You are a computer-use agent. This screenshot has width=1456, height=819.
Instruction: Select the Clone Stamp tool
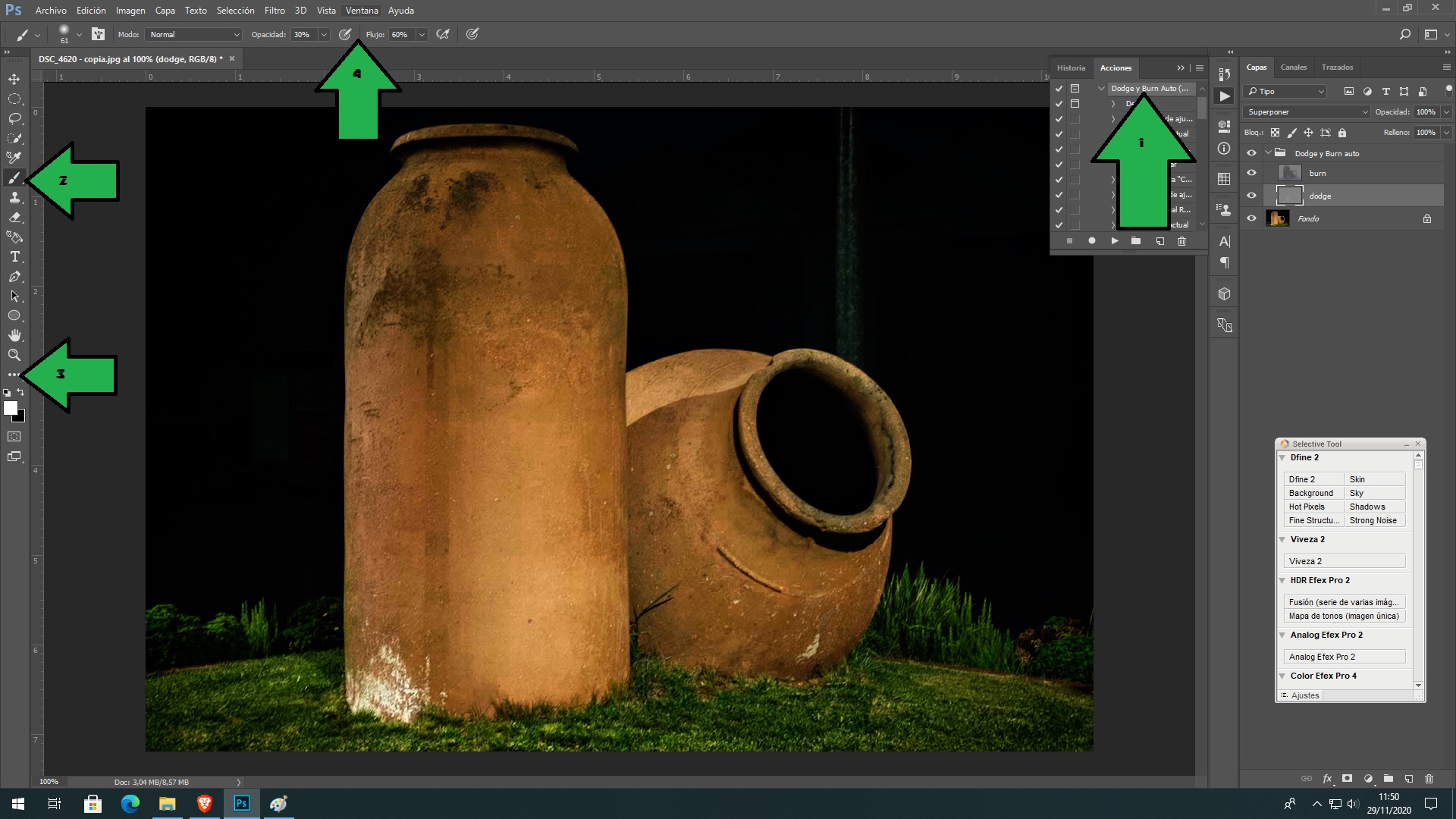(14, 197)
